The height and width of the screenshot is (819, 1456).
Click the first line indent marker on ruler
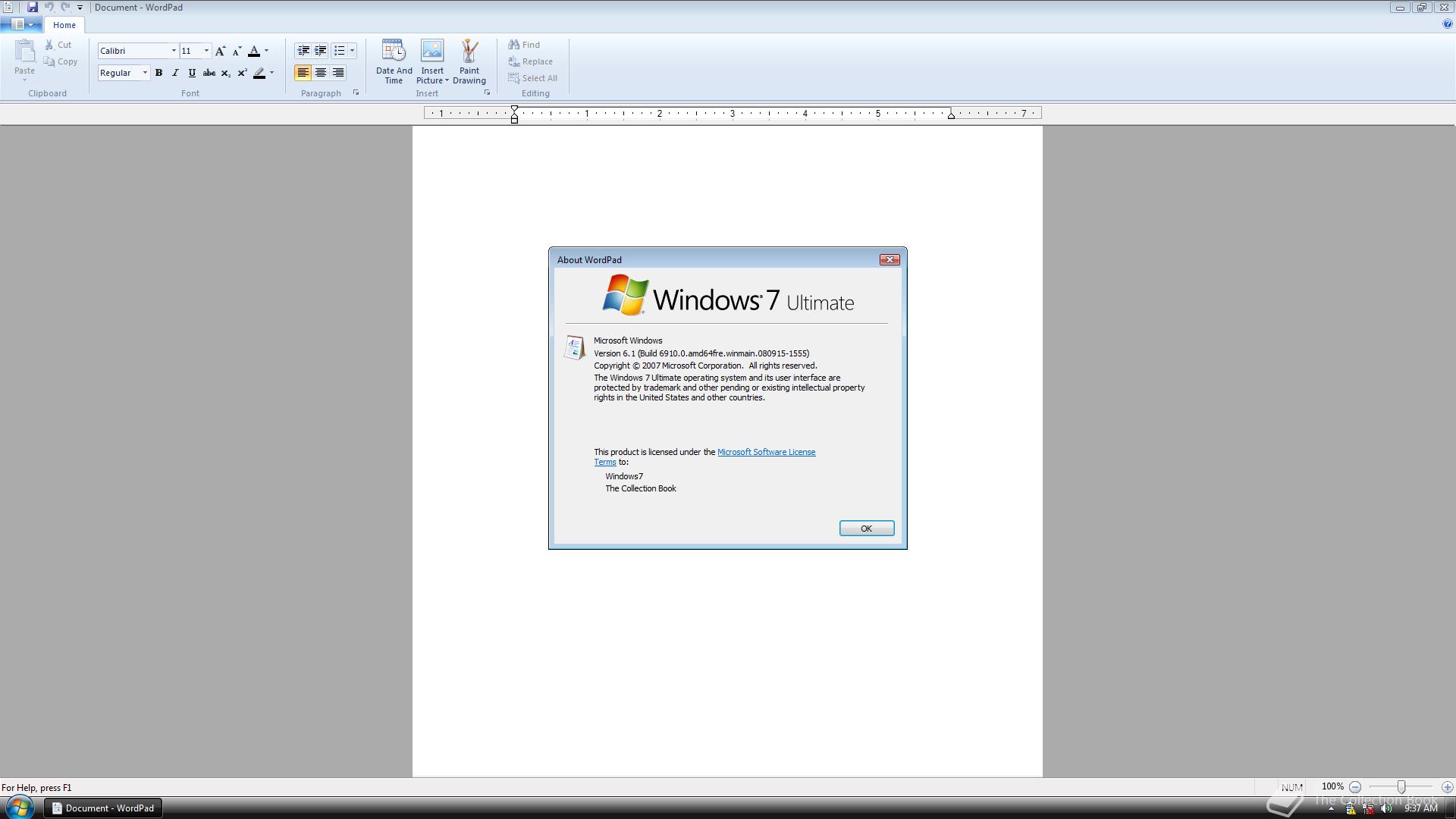514,109
